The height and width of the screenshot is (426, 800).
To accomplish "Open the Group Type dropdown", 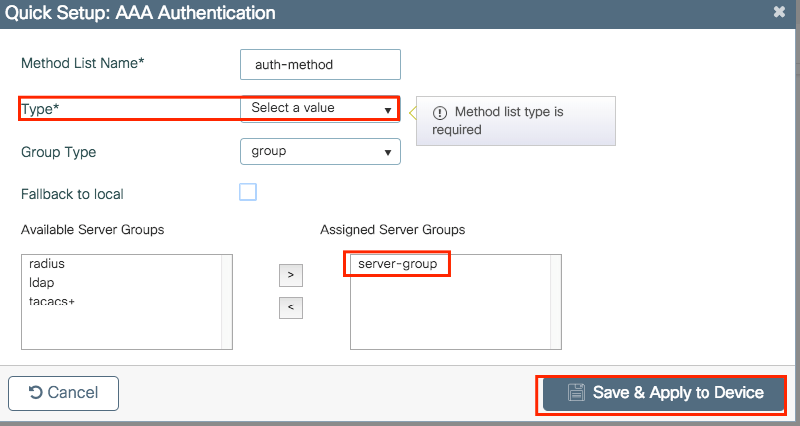I will [x=320, y=151].
